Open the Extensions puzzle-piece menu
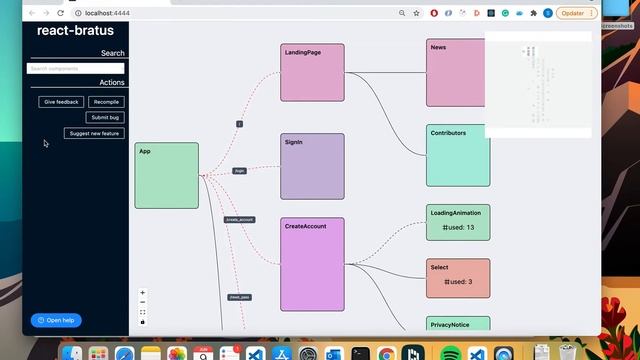Screen dimensions: 640x360 tap(533, 13)
